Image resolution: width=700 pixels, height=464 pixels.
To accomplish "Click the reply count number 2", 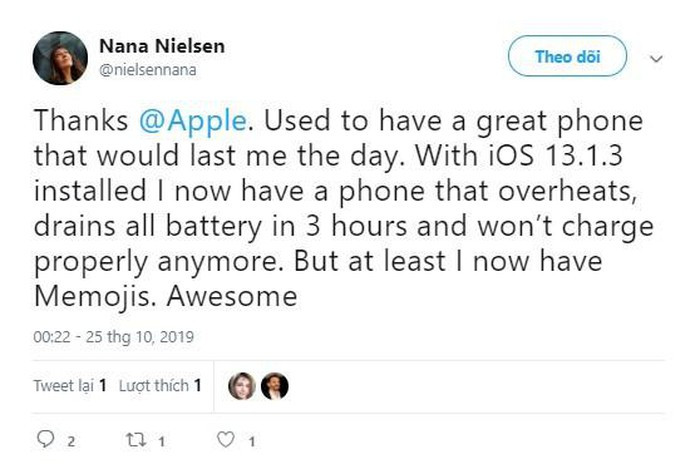I will [70, 440].
